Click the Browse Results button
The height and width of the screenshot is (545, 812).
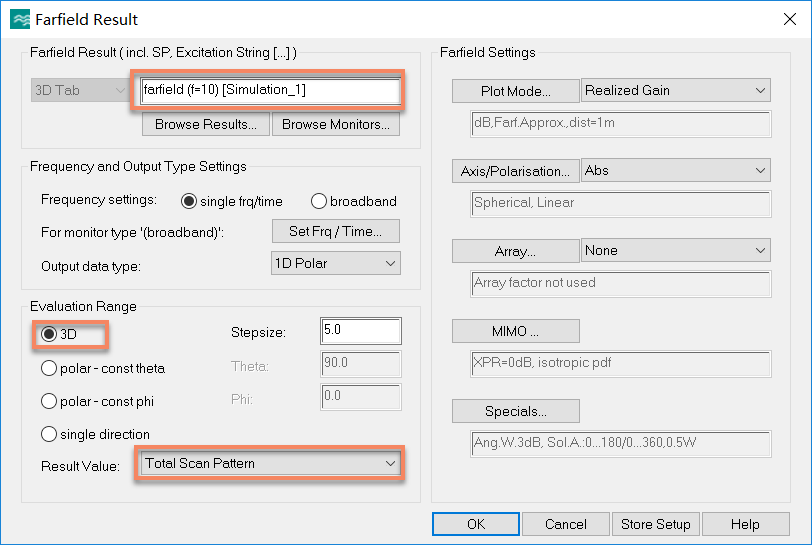tap(206, 124)
